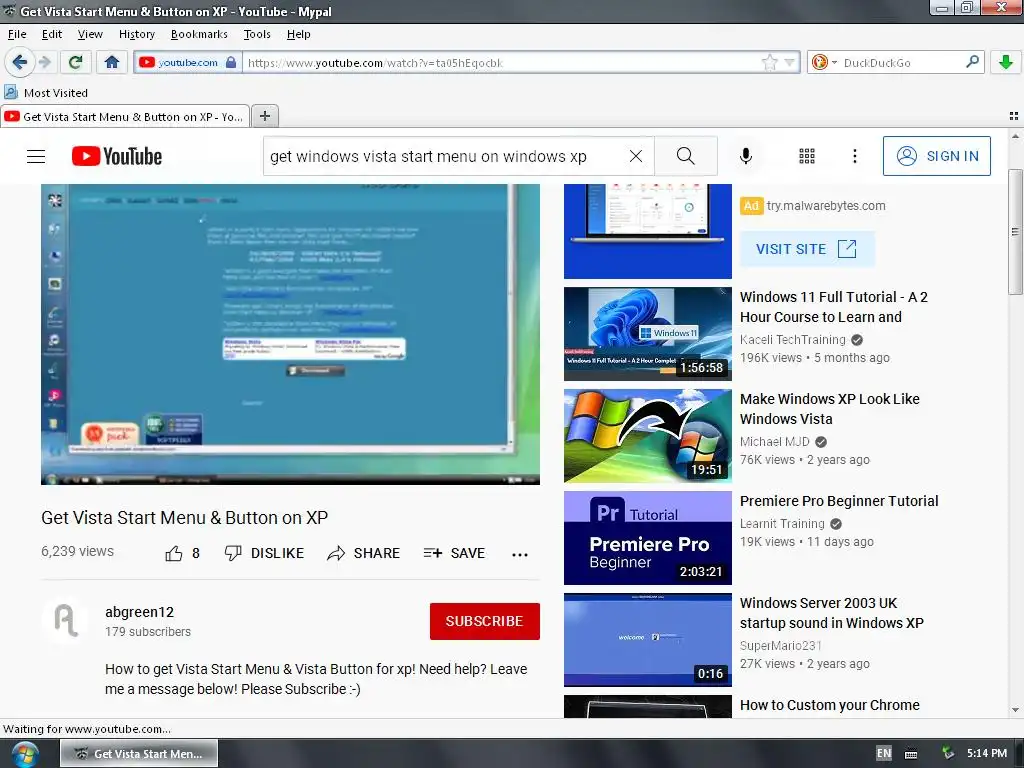Submit search with YouTube magnifier button
The image size is (1024, 768).
(686, 156)
